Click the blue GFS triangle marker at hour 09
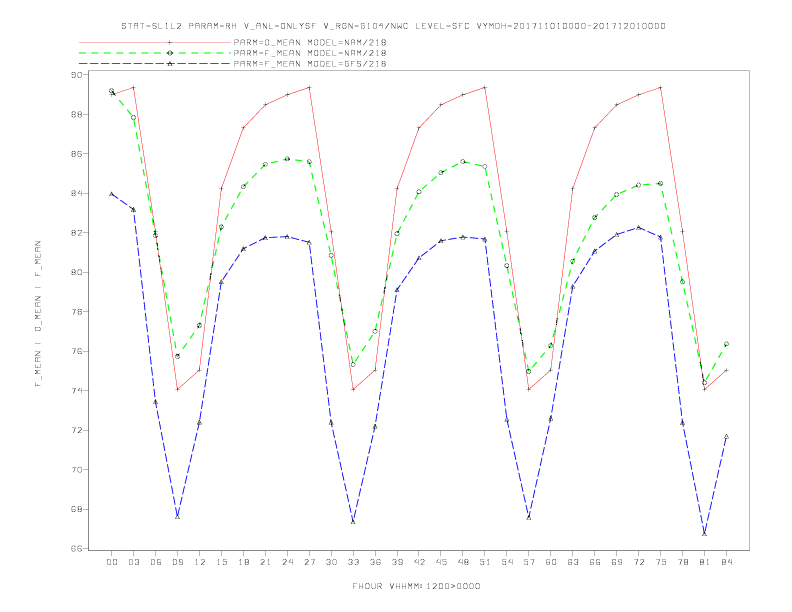Viewport: 792px width, 612px height. (177, 517)
